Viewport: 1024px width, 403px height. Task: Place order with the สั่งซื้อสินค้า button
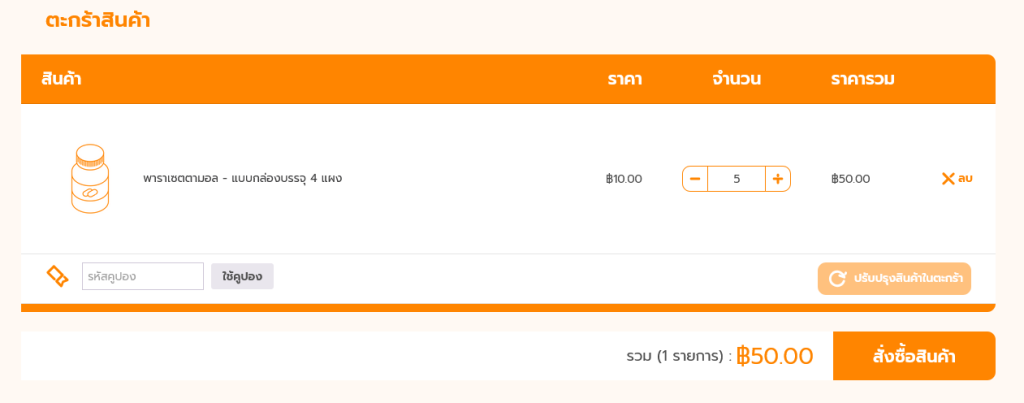(x=914, y=356)
